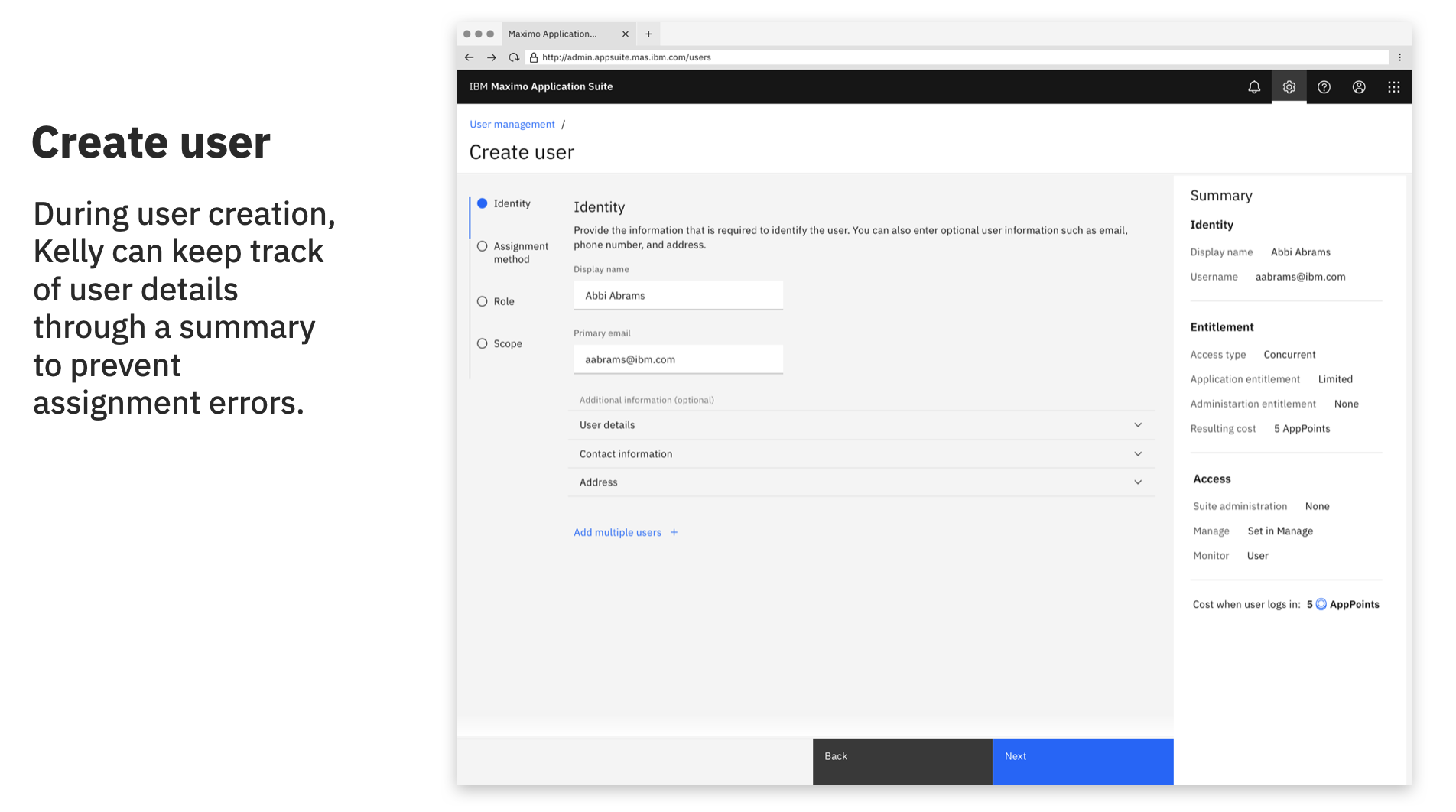Click the Summary panel title
The image size is (1456, 812).
click(x=1220, y=196)
